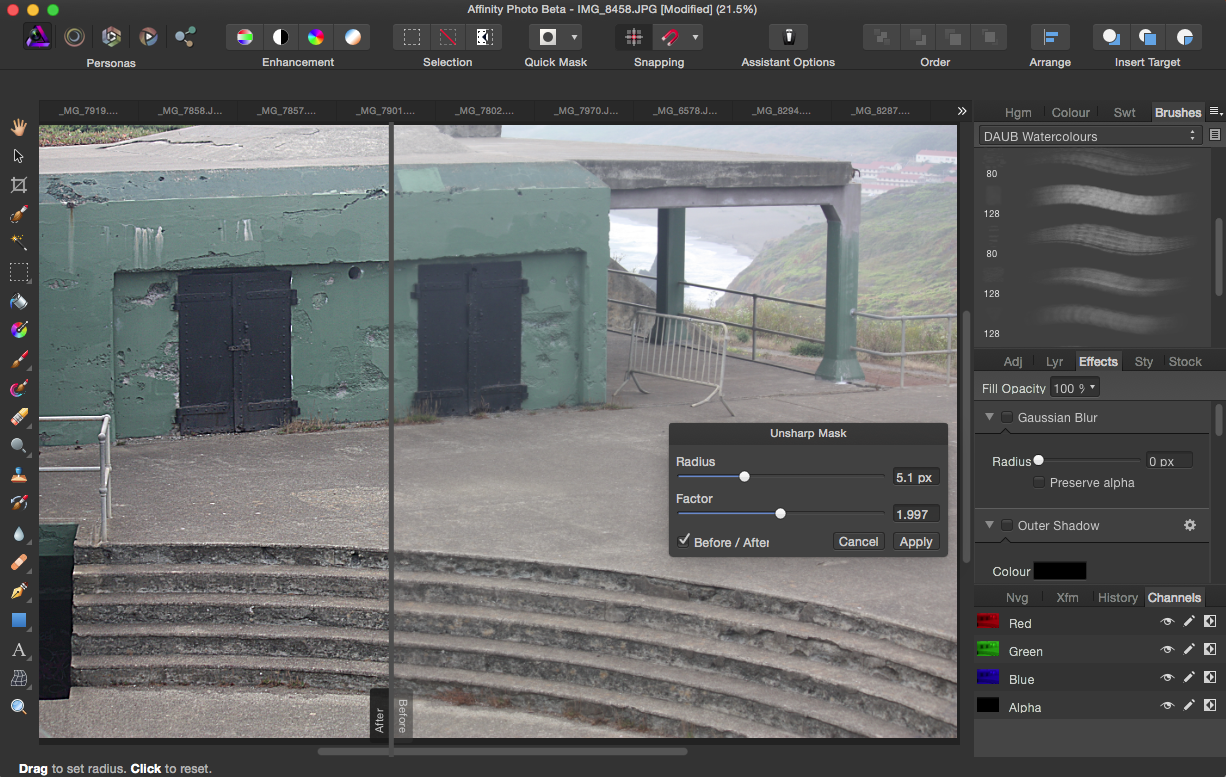Select the middle Insert Target icon
This screenshot has height=777, width=1226.
tap(1148, 37)
